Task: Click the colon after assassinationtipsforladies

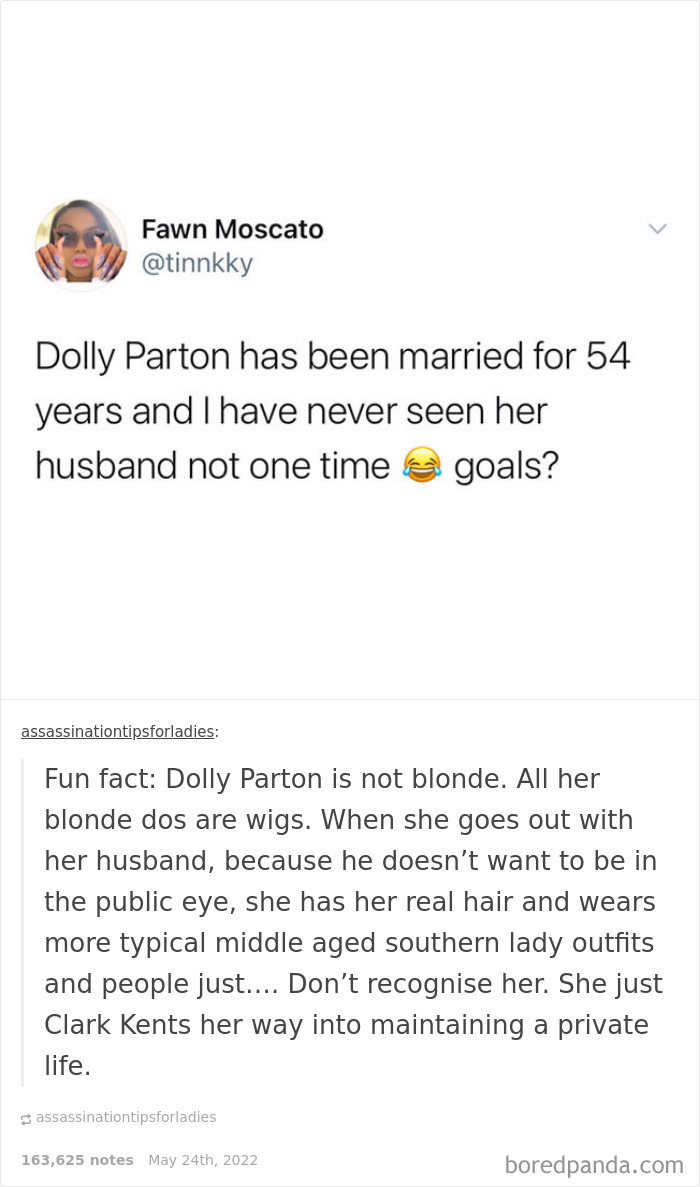Action: [x=216, y=731]
